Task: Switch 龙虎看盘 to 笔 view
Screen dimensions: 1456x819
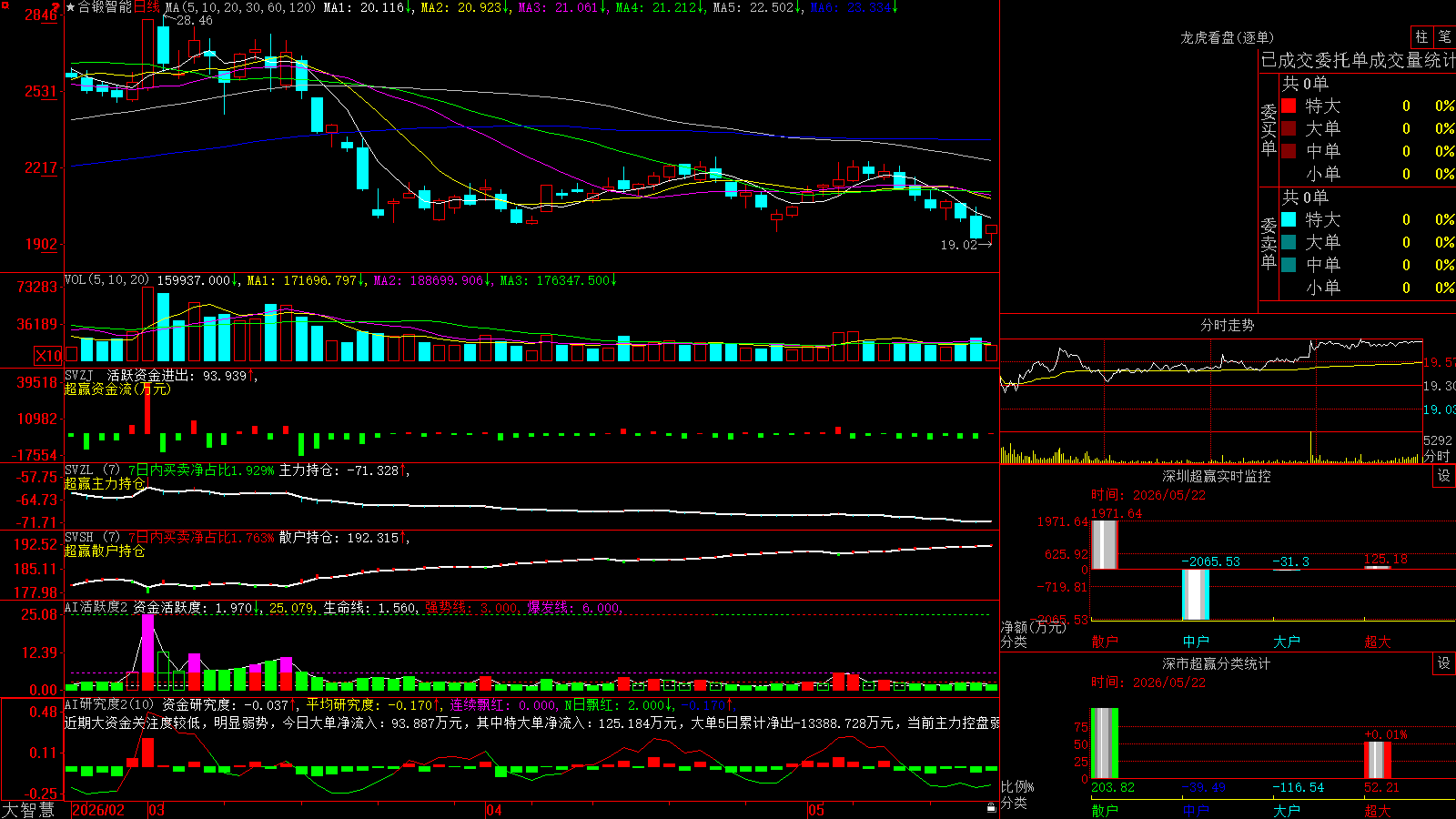Action: coord(1444,36)
